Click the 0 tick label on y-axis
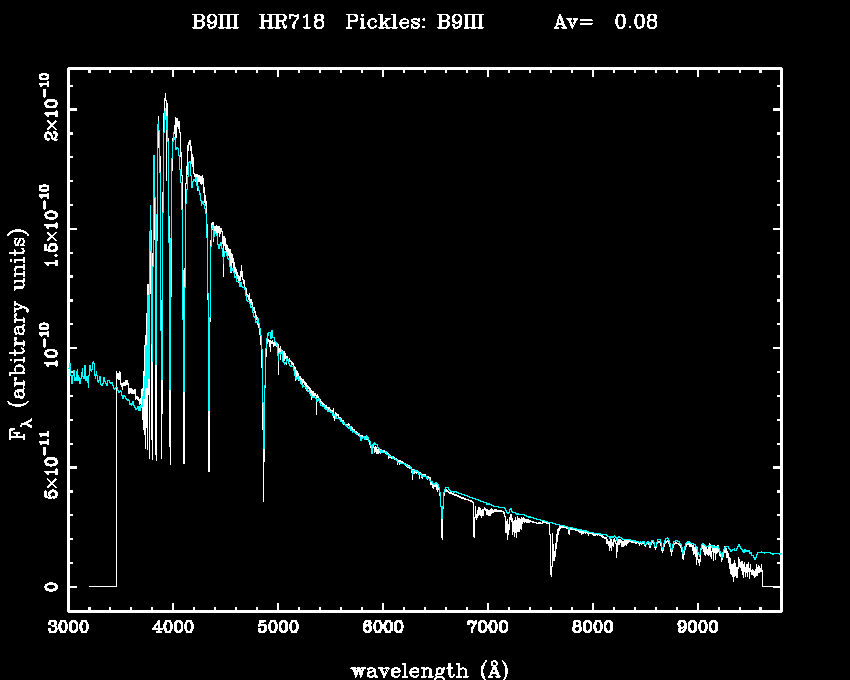 (48, 587)
